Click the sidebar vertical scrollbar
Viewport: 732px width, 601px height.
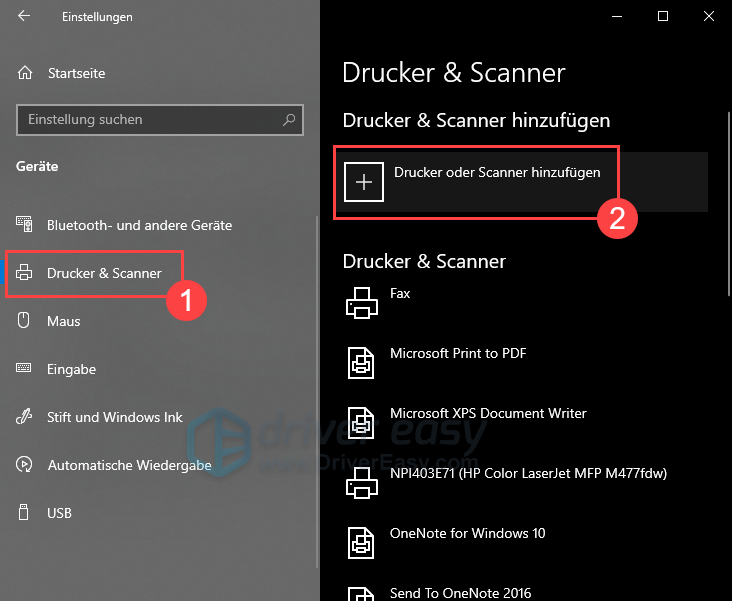(317, 391)
